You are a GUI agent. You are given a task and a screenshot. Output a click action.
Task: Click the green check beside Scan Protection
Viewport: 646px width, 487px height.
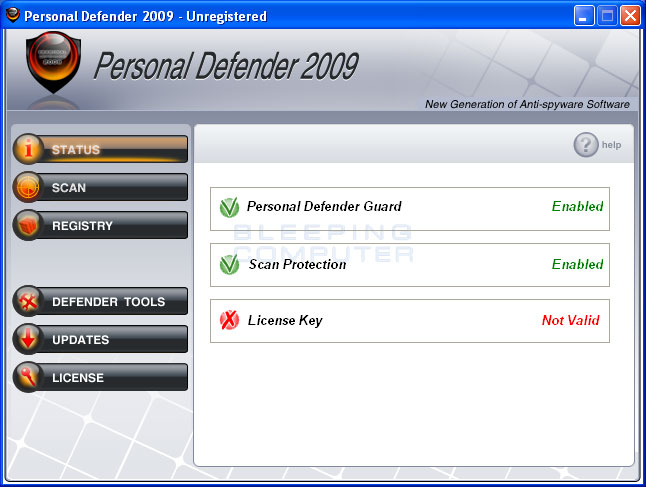pos(229,265)
